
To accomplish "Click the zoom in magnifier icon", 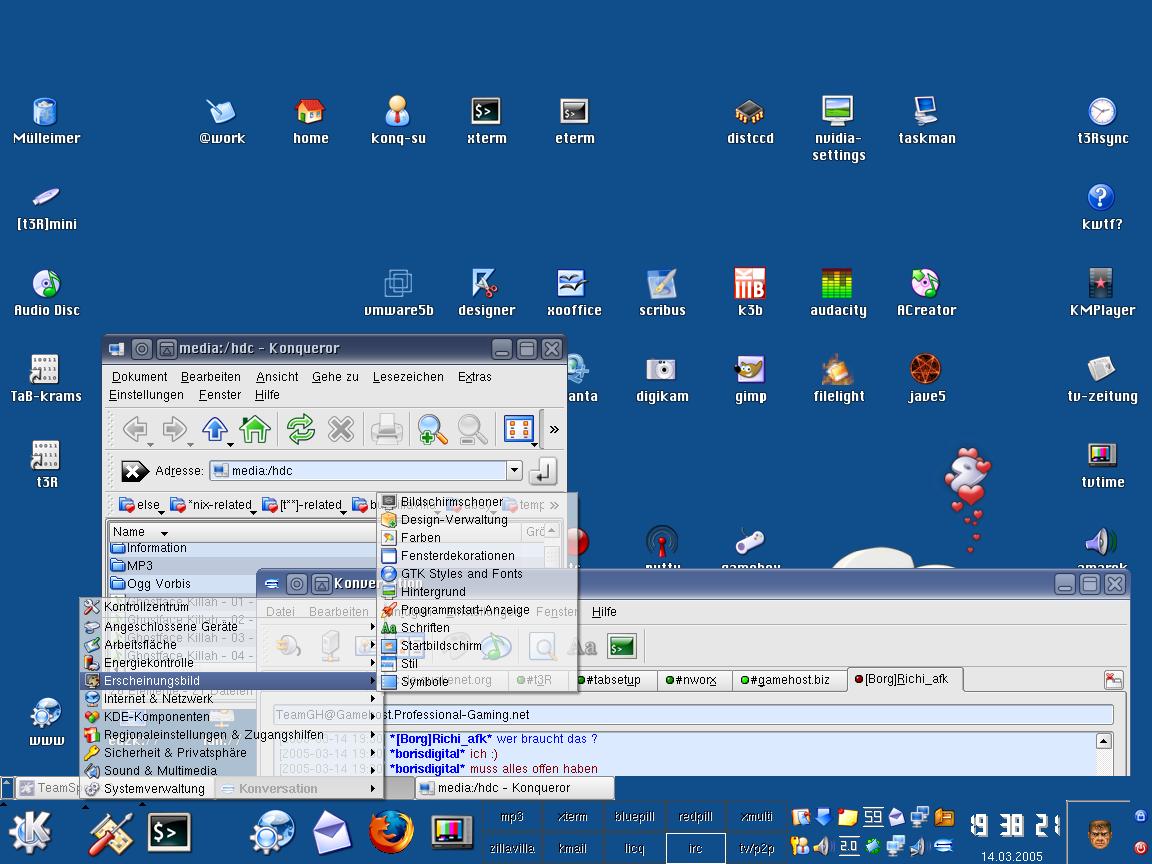I will (x=432, y=430).
